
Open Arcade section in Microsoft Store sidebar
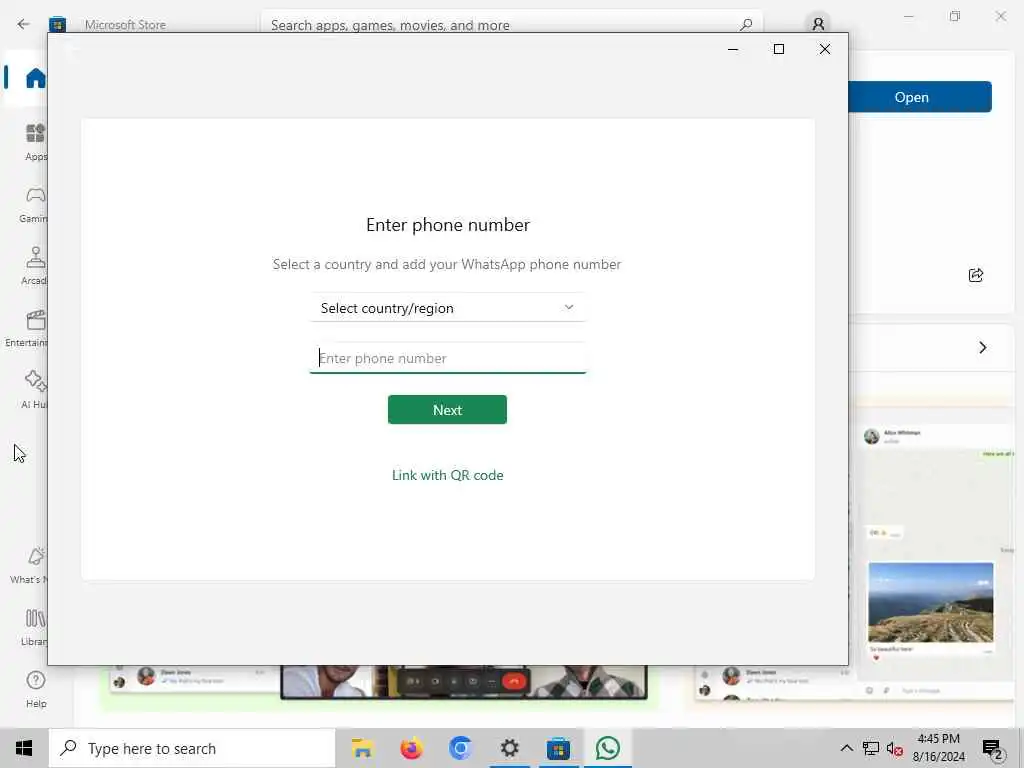click(35, 266)
